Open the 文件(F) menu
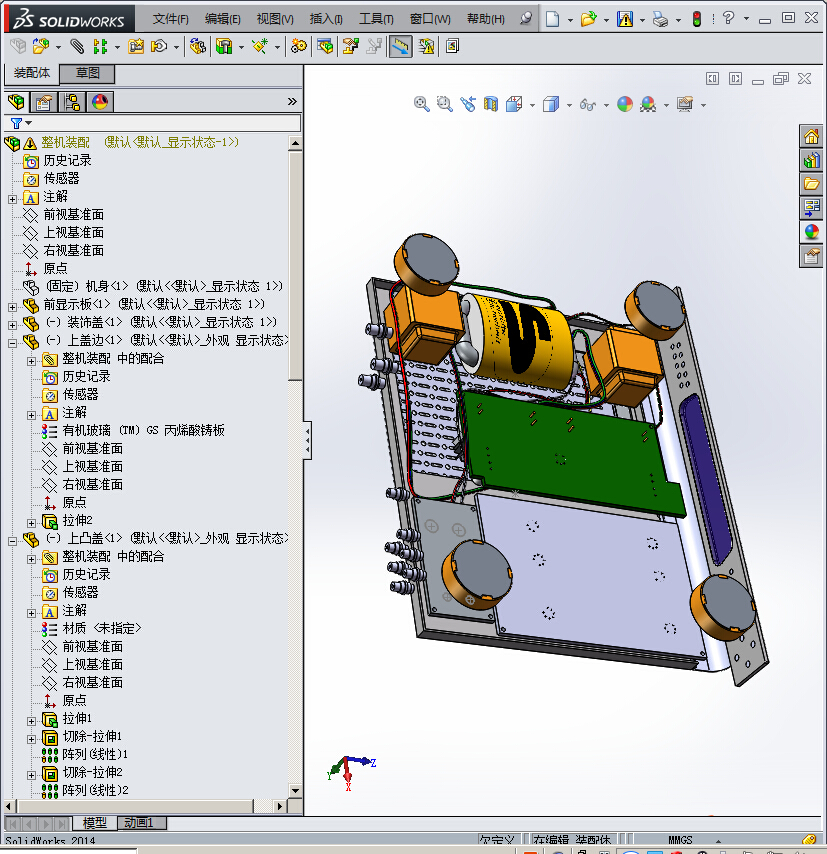Viewport: 827px width, 854px height. point(170,19)
